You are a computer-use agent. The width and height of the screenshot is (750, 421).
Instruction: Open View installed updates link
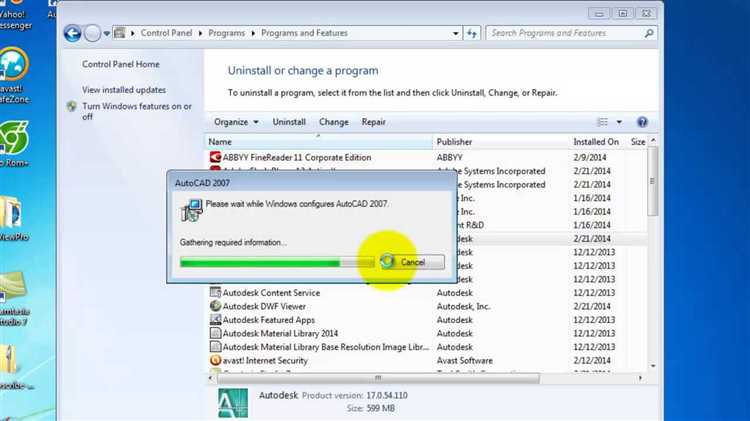124,90
